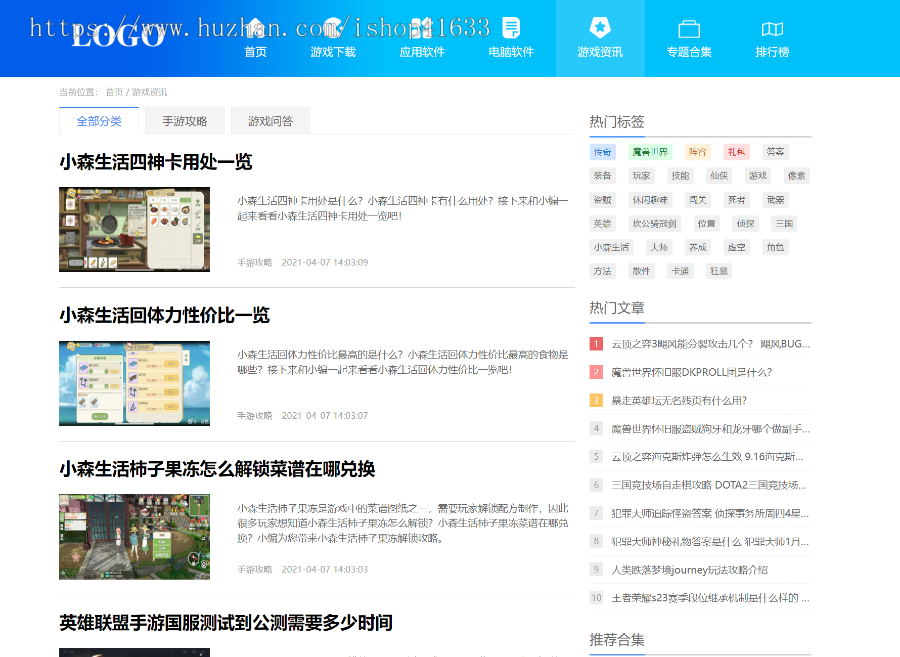The image size is (900, 657).
Task: Click the 盗贼 tag
Action: (603, 200)
